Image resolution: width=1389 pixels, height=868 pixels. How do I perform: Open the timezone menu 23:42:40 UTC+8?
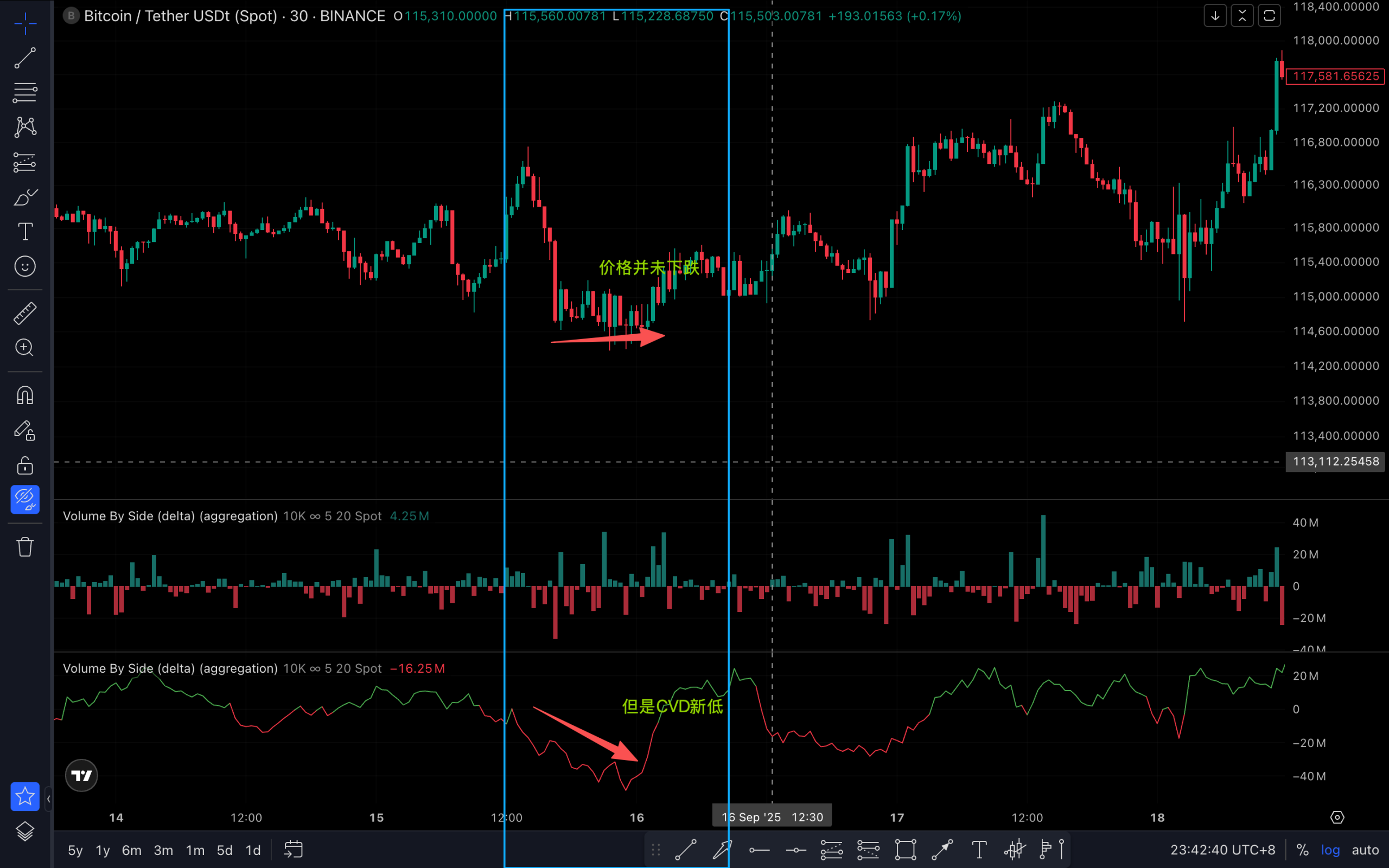1222,850
